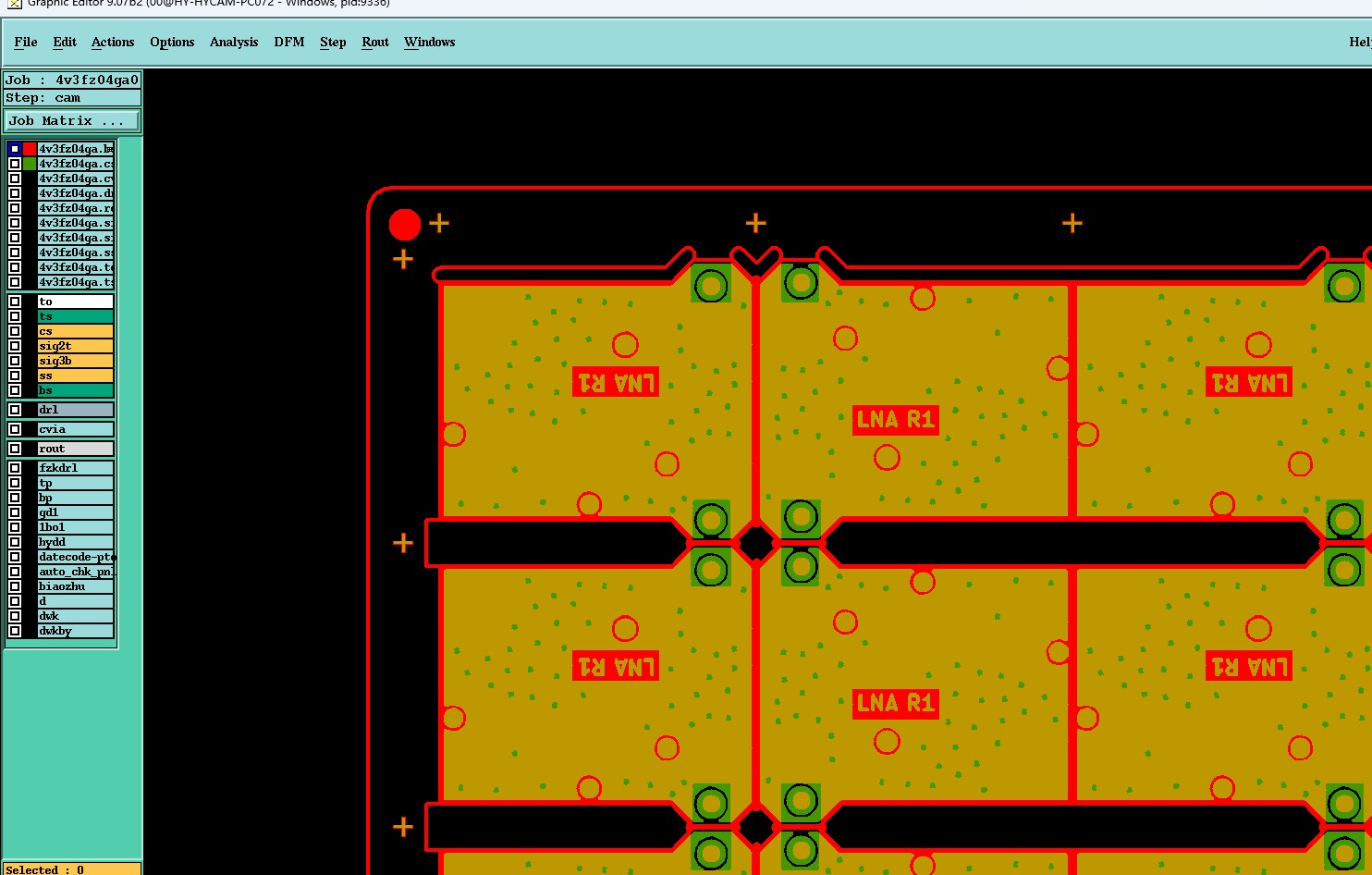Toggle the checkbox for layer cs

pos(15,331)
